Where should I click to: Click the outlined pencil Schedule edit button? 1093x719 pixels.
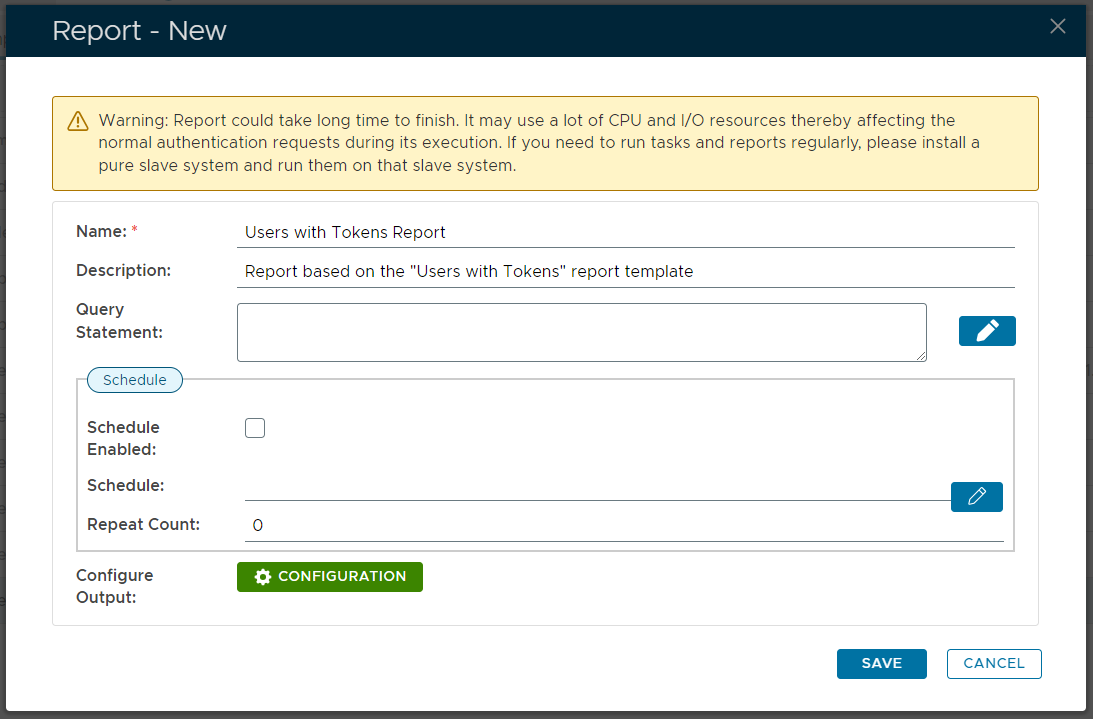[976, 496]
